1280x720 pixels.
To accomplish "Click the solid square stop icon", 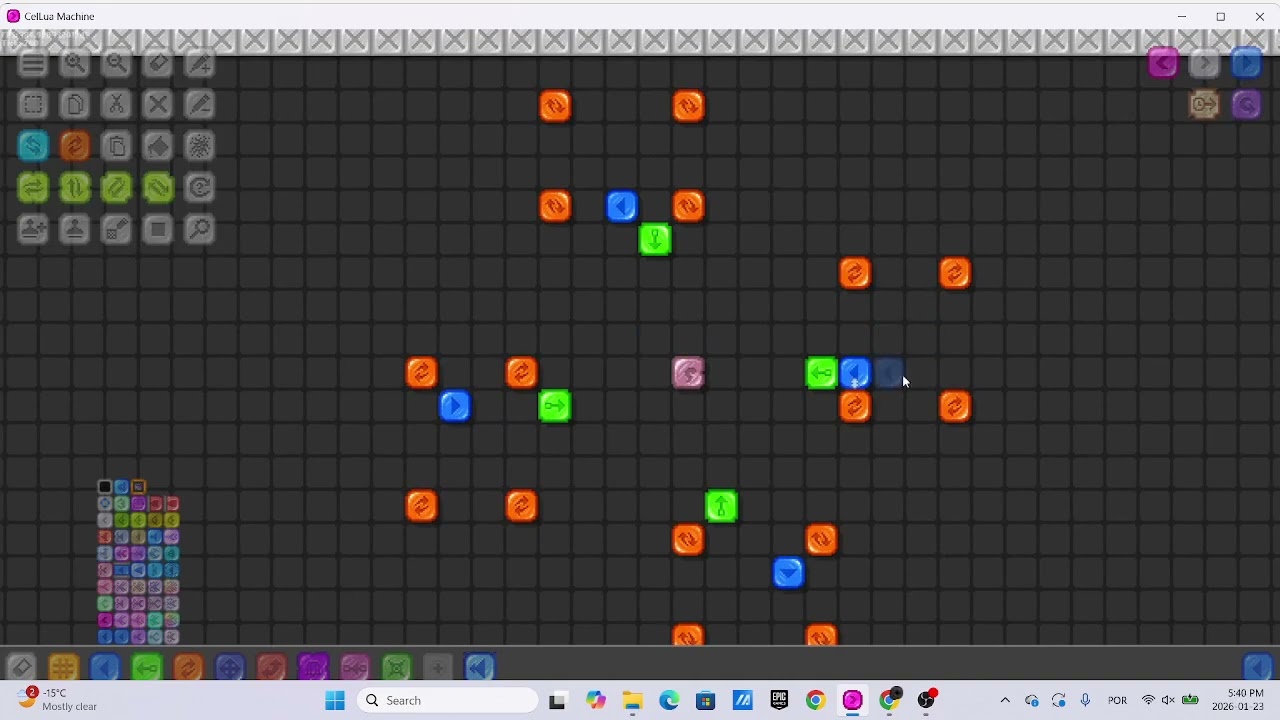I will [158, 230].
